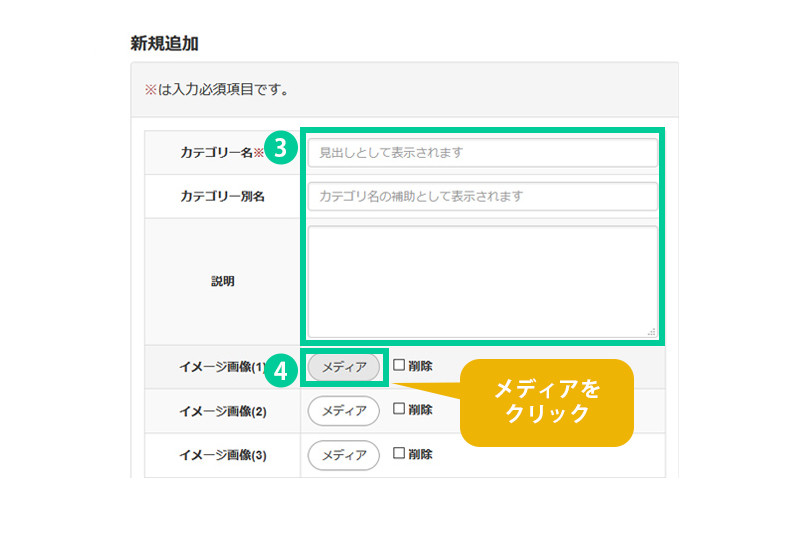Enable the 削除 checkbox for イメージ画像(2)
This screenshot has height=533, width=800.
(x=399, y=409)
